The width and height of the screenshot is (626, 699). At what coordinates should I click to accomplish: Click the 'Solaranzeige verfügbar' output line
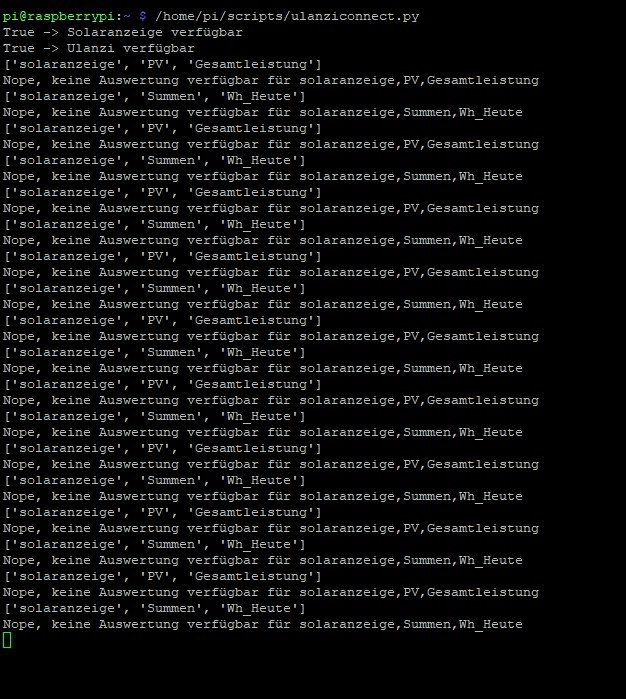(x=123, y=33)
